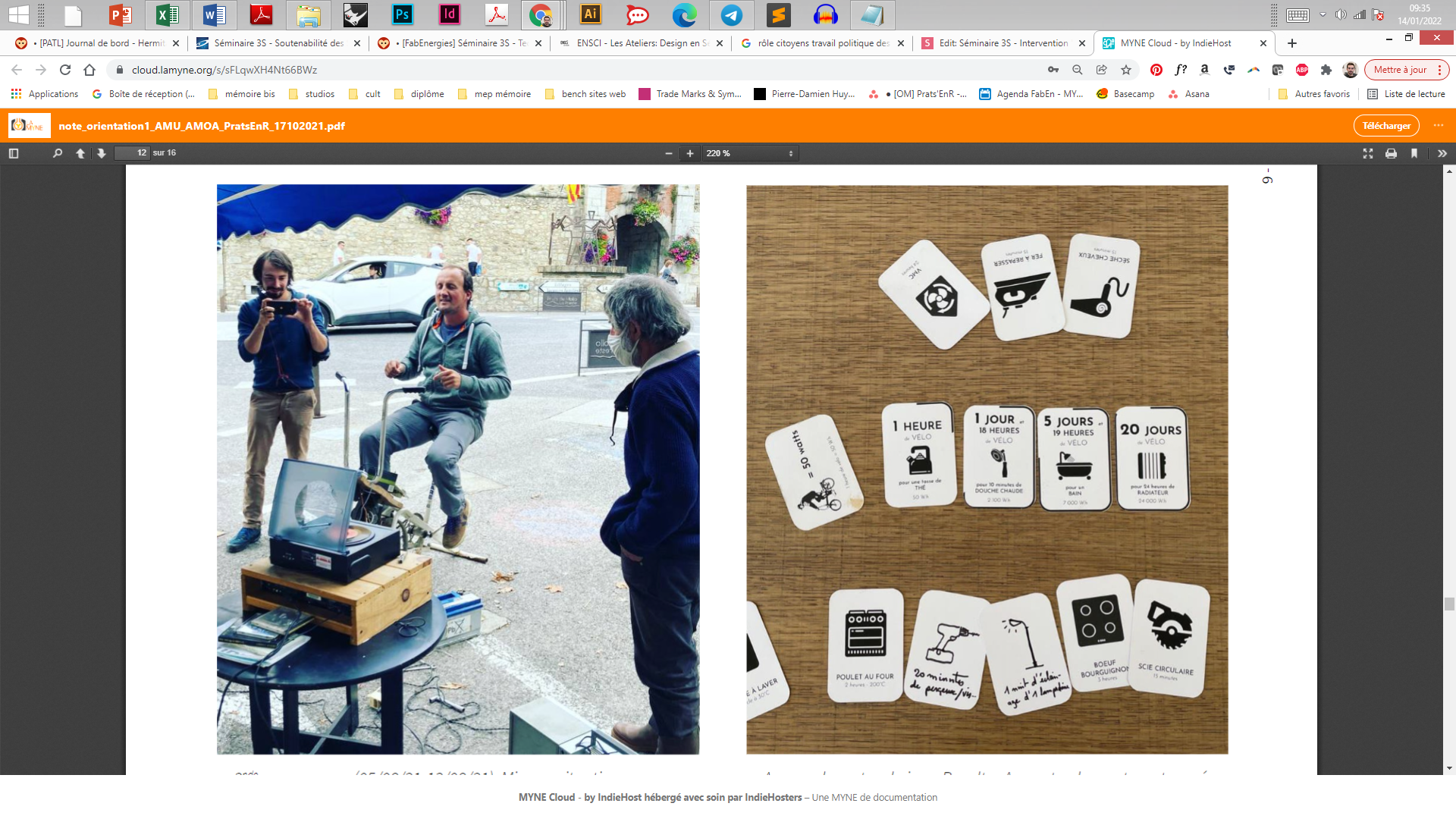1456x819 pixels.
Task: Open the 220 % zoom dropdown
Action: pyautogui.click(x=749, y=153)
